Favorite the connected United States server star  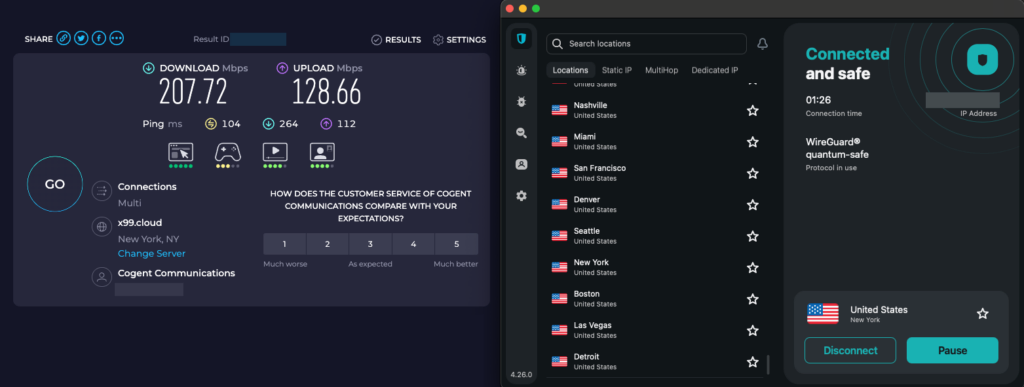coord(982,314)
